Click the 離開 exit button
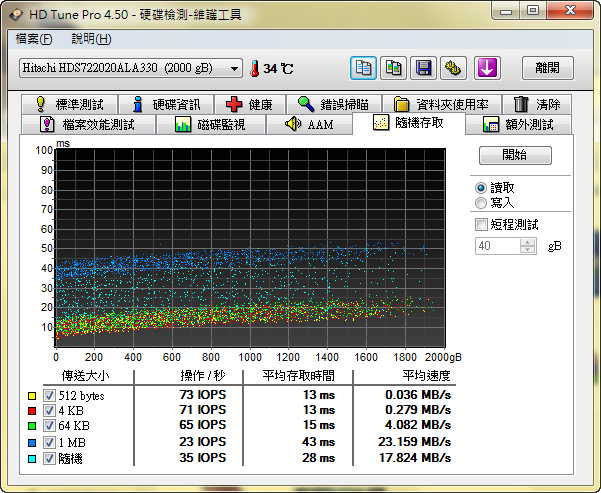601x493 pixels. (548, 68)
